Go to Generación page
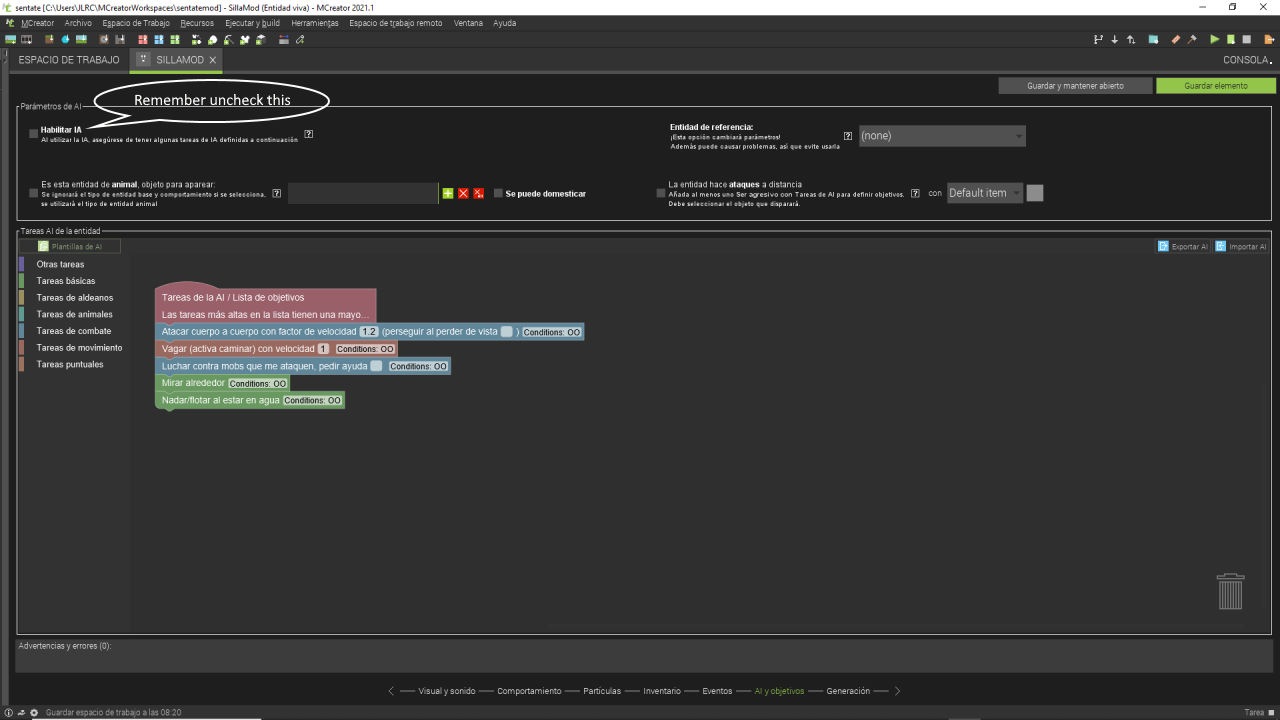Screen dimensions: 1280x720 (x=848, y=691)
